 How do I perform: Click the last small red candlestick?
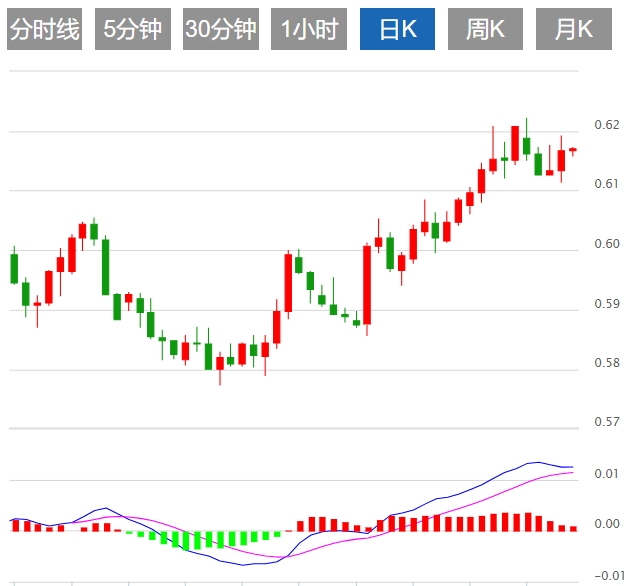[573, 150]
